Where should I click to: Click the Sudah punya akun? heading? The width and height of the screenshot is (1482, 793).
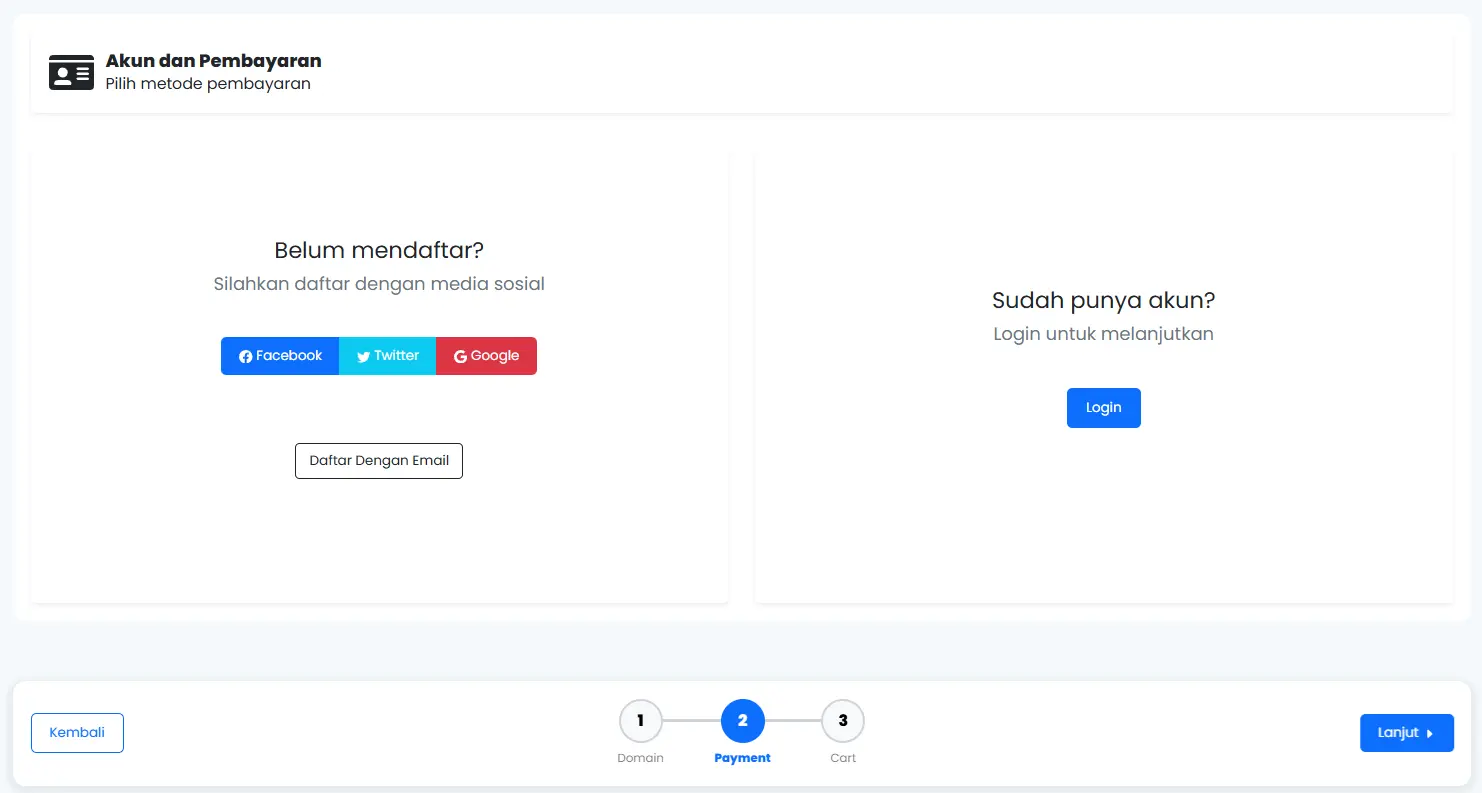(x=1104, y=300)
